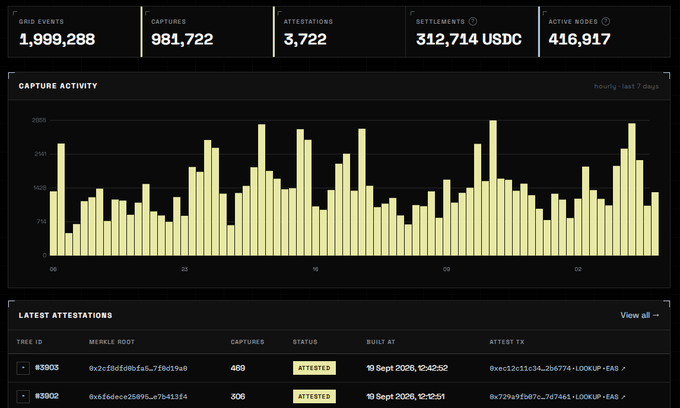Expand attestation row #3902
680x408 pixels.
(23, 396)
